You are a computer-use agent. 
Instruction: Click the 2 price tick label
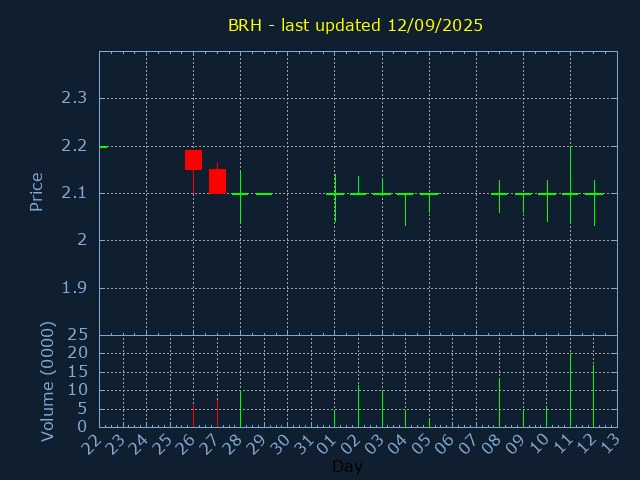coord(82,240)
